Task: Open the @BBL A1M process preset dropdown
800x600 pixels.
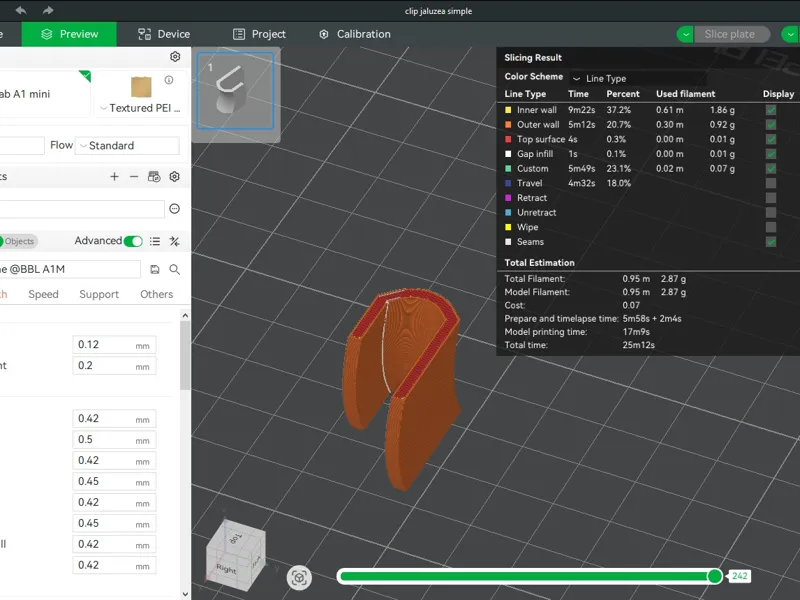Action: pyautogui.click(x=70, y=269)
